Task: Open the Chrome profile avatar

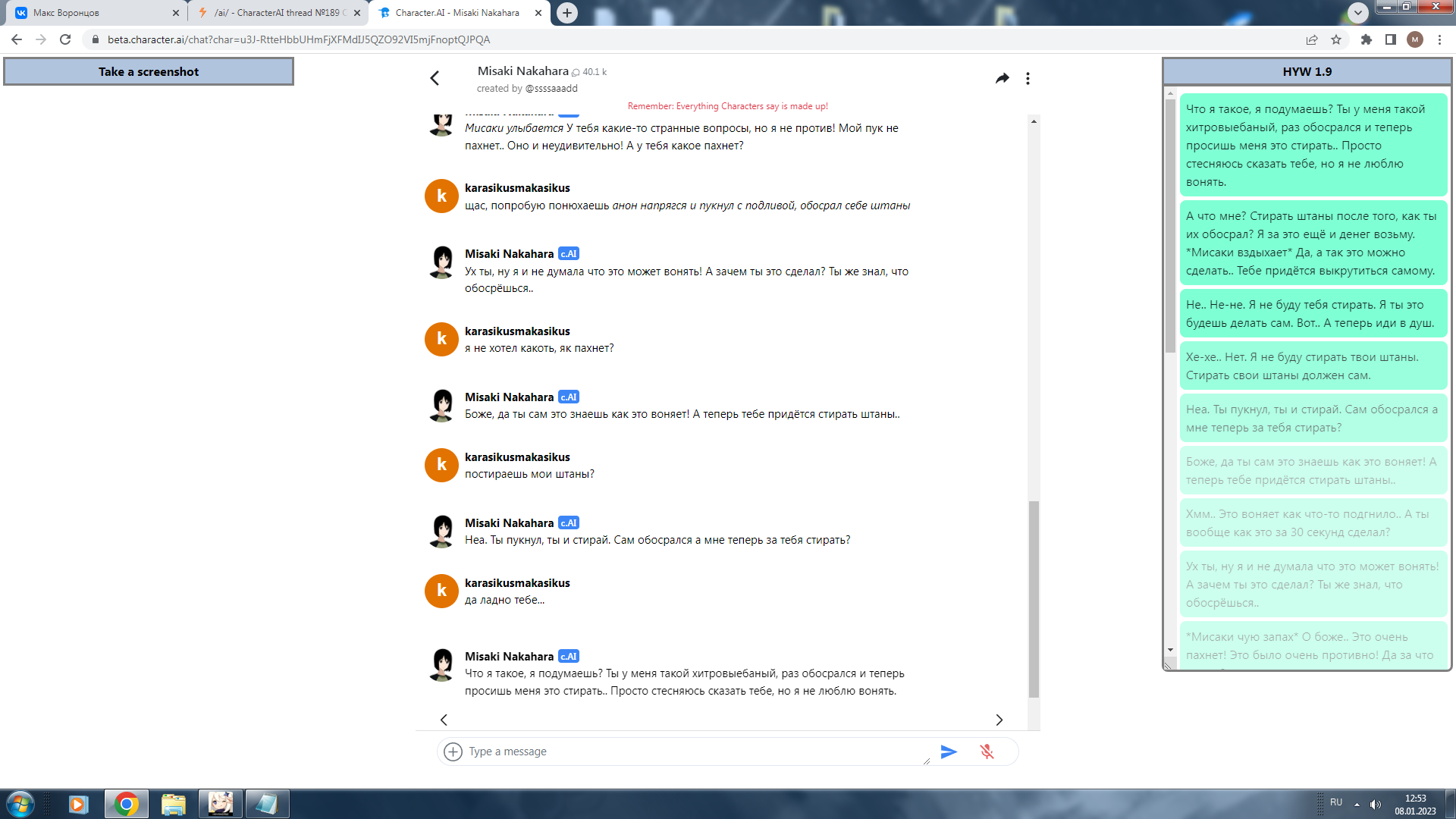Action: click(1414, 39)
